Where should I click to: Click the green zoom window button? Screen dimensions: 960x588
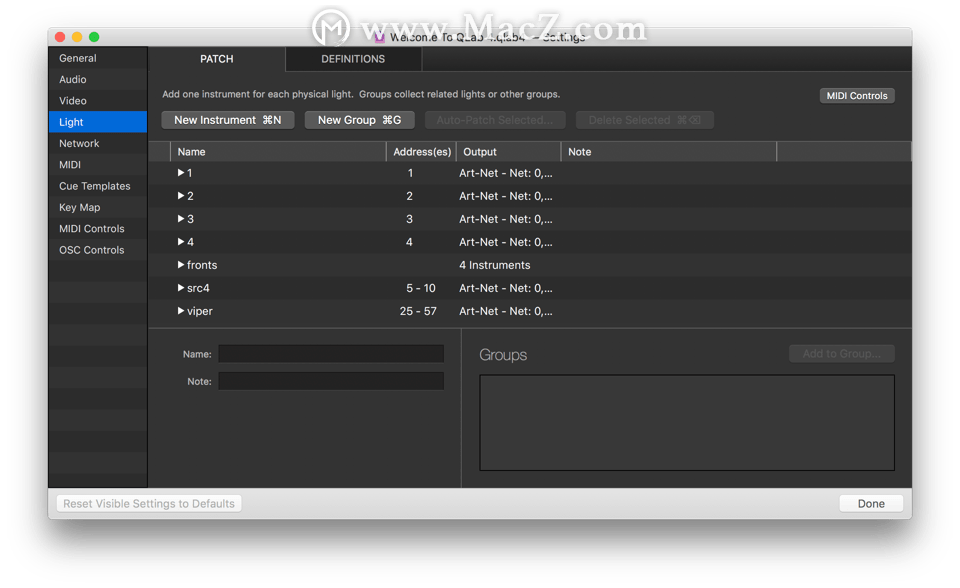pyautogui.click(x=94, y=37)
